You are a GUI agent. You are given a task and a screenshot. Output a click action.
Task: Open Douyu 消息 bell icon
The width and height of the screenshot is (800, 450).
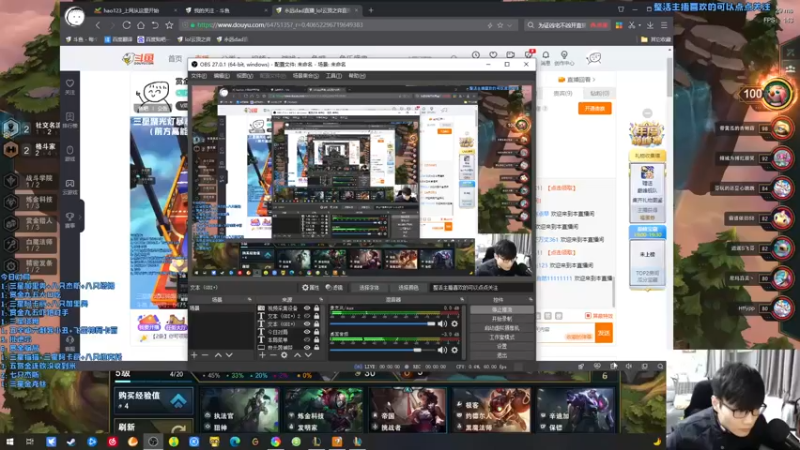[545, 55]
